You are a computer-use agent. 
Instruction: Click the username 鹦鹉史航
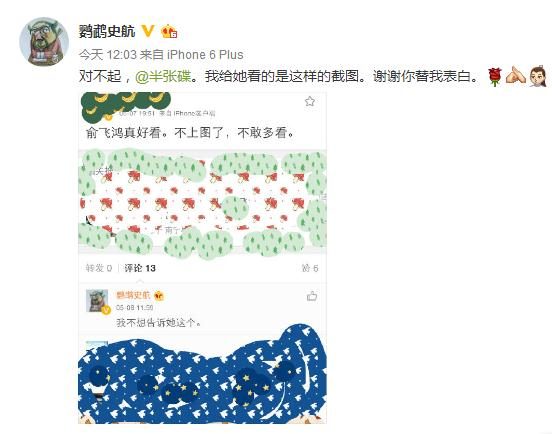click(107, 32)
